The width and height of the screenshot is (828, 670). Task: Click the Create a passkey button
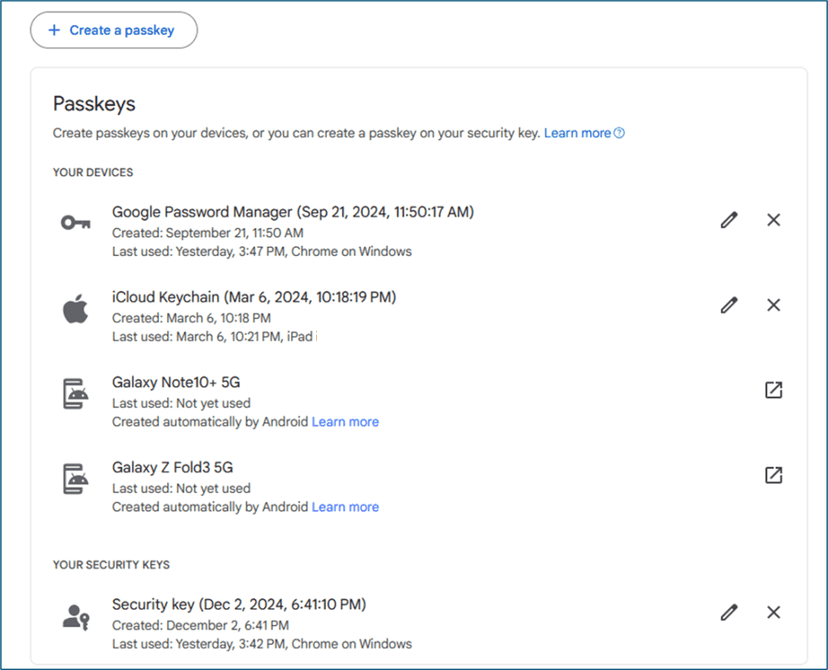click(x=113, y=30)
